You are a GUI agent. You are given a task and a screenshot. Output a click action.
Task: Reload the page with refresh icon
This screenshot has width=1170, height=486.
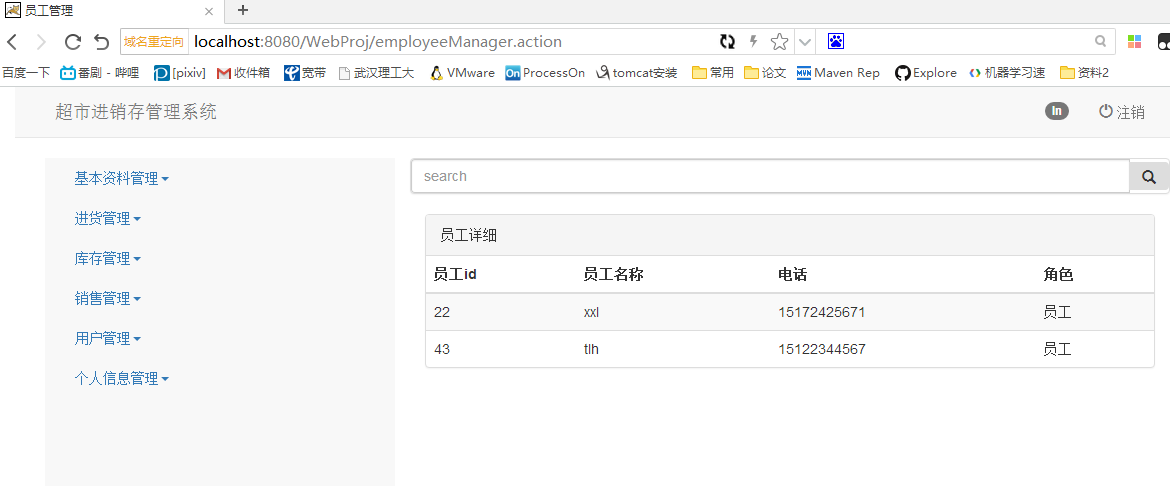pyautogui.click(x=73, y=42)
